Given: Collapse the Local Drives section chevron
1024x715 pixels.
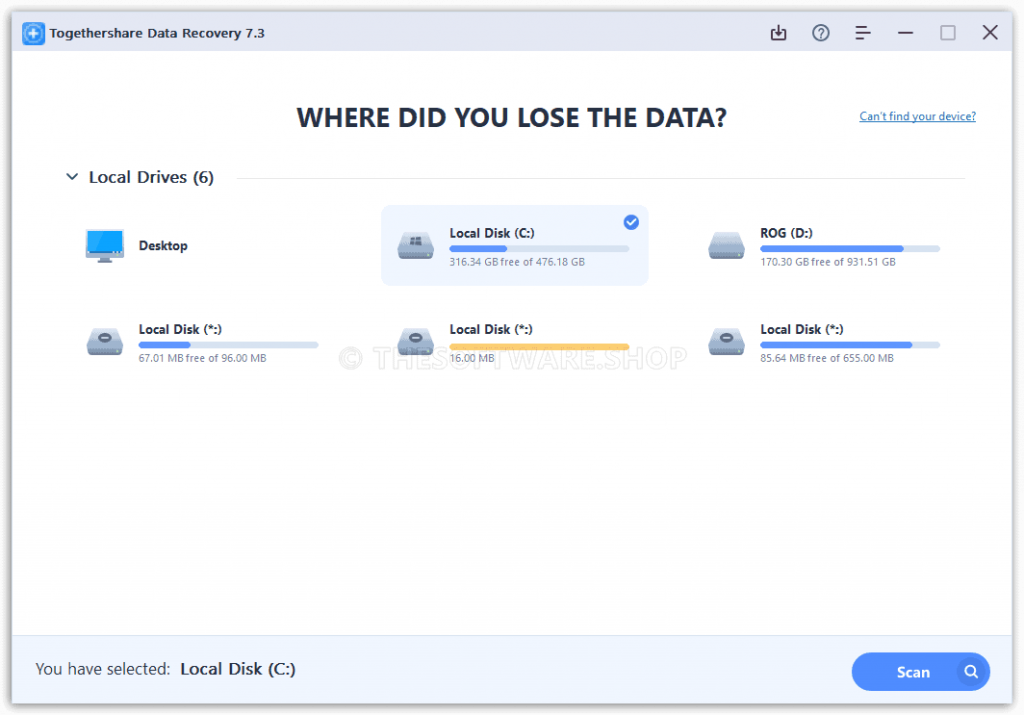Looking at the screenshot, I should pyautogui.click(x=72, y=177).
